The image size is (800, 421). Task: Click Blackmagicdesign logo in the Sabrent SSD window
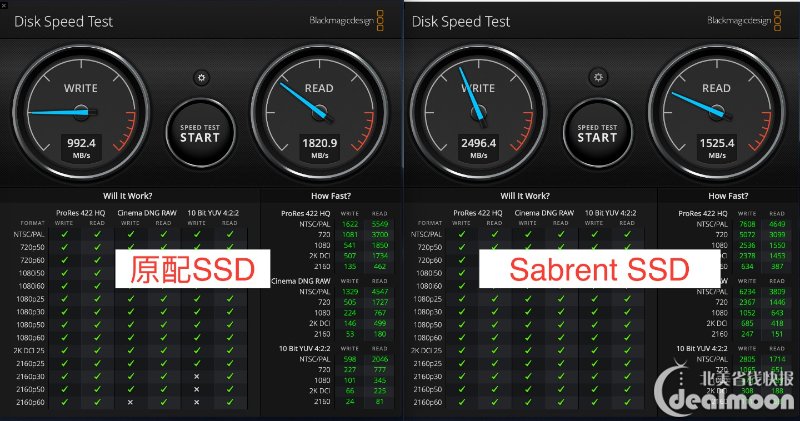point(744,20)
